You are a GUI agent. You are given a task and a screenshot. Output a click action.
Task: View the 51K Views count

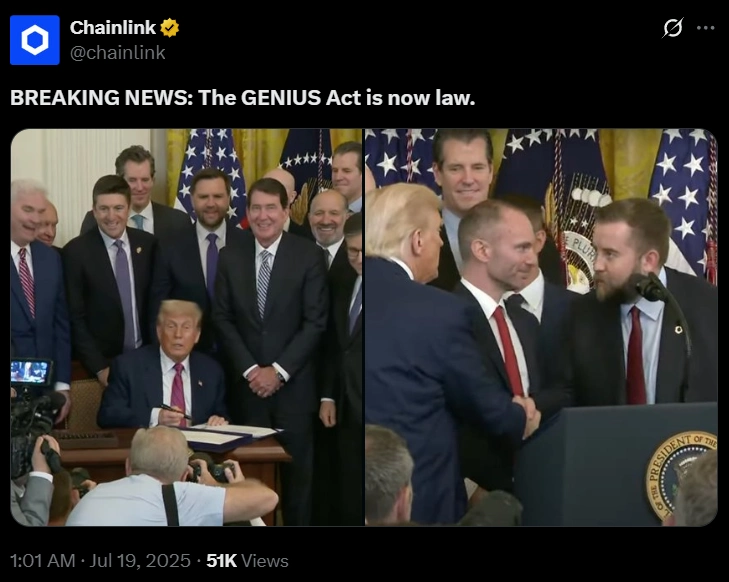247,561
